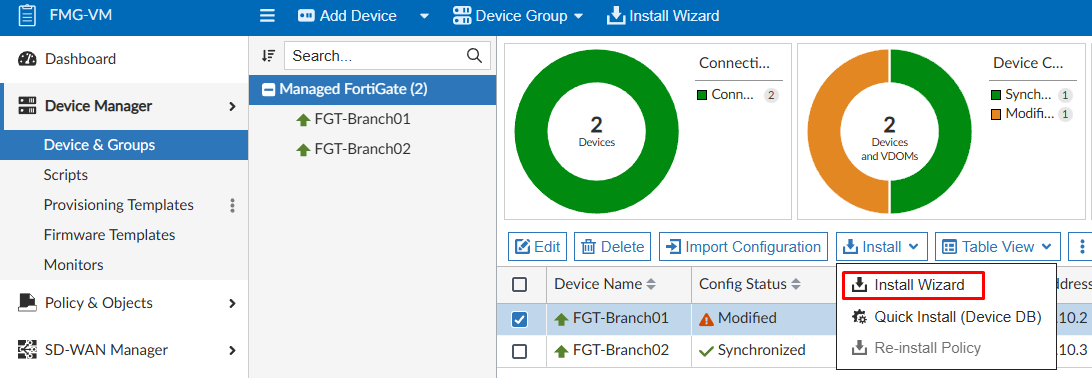Open Firmware Templates page

pyautogui.click(x=109, y=235)
